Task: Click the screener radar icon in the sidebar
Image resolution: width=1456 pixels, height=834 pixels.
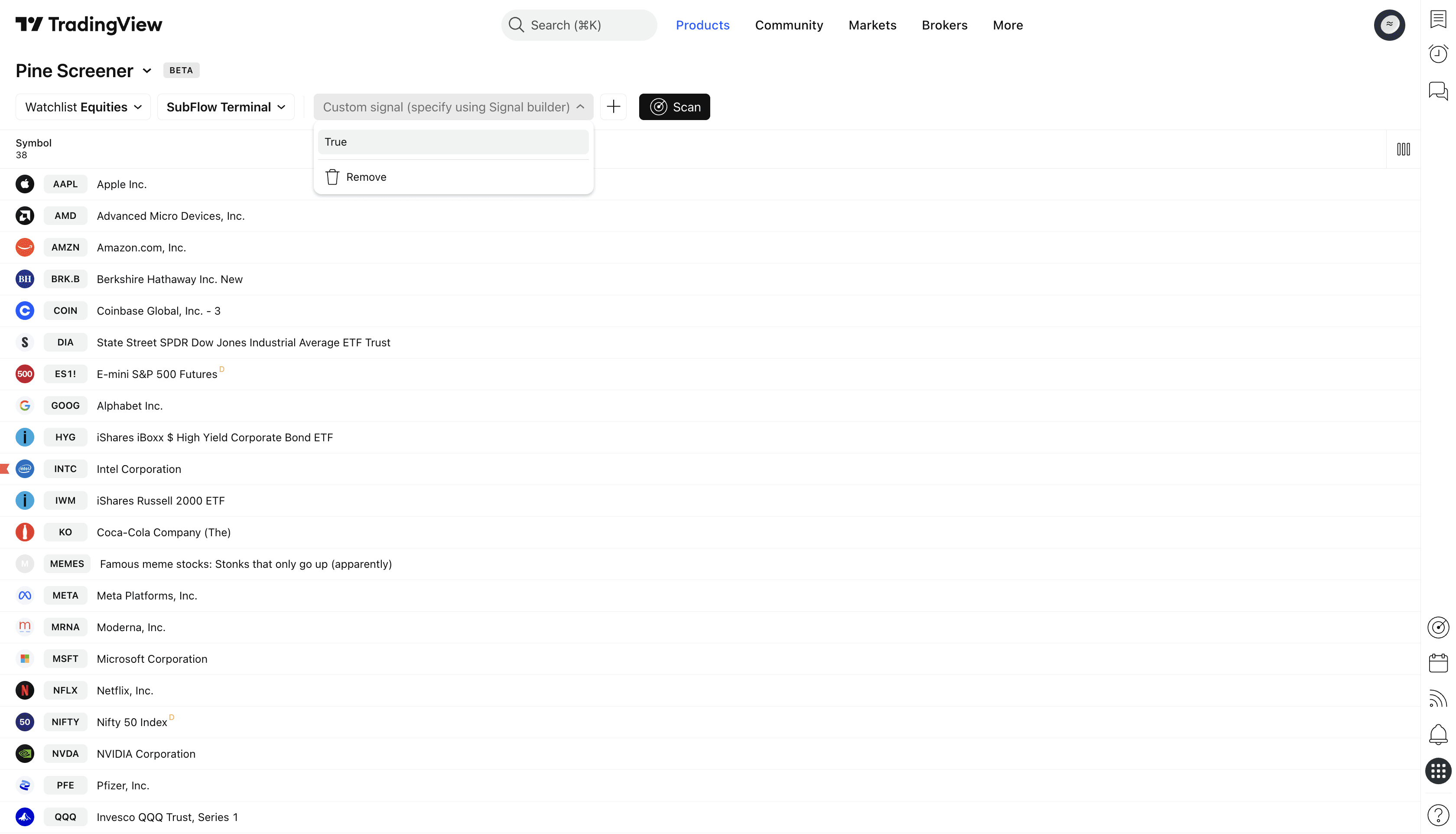Action: point(1438,627)
